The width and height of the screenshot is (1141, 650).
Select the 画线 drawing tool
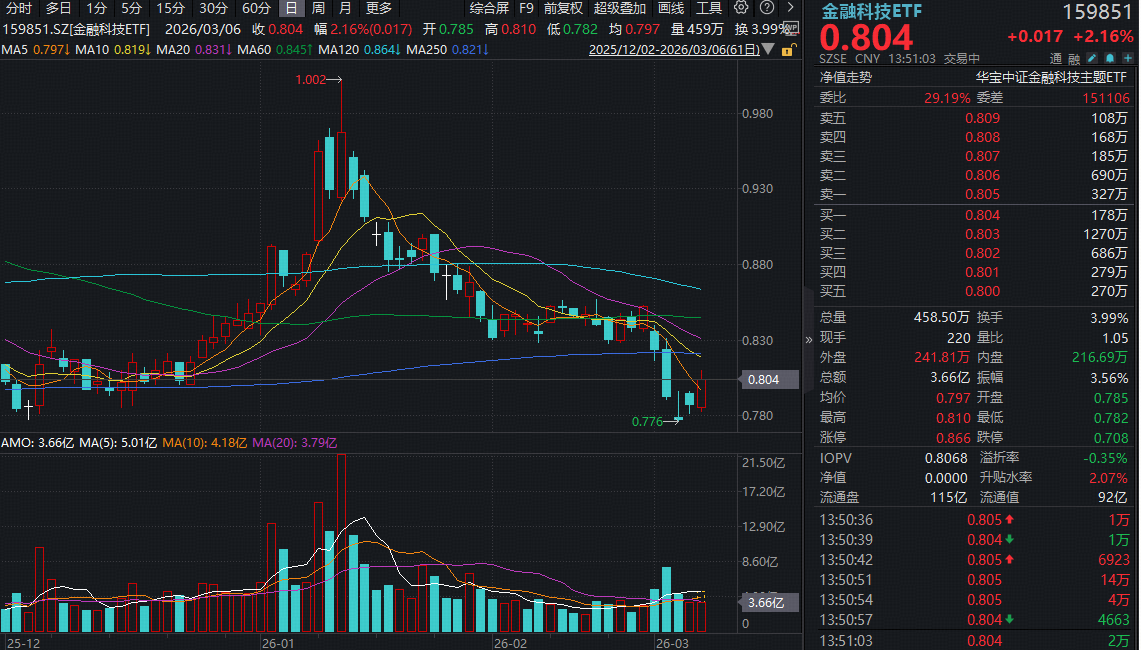coord(673,8)
